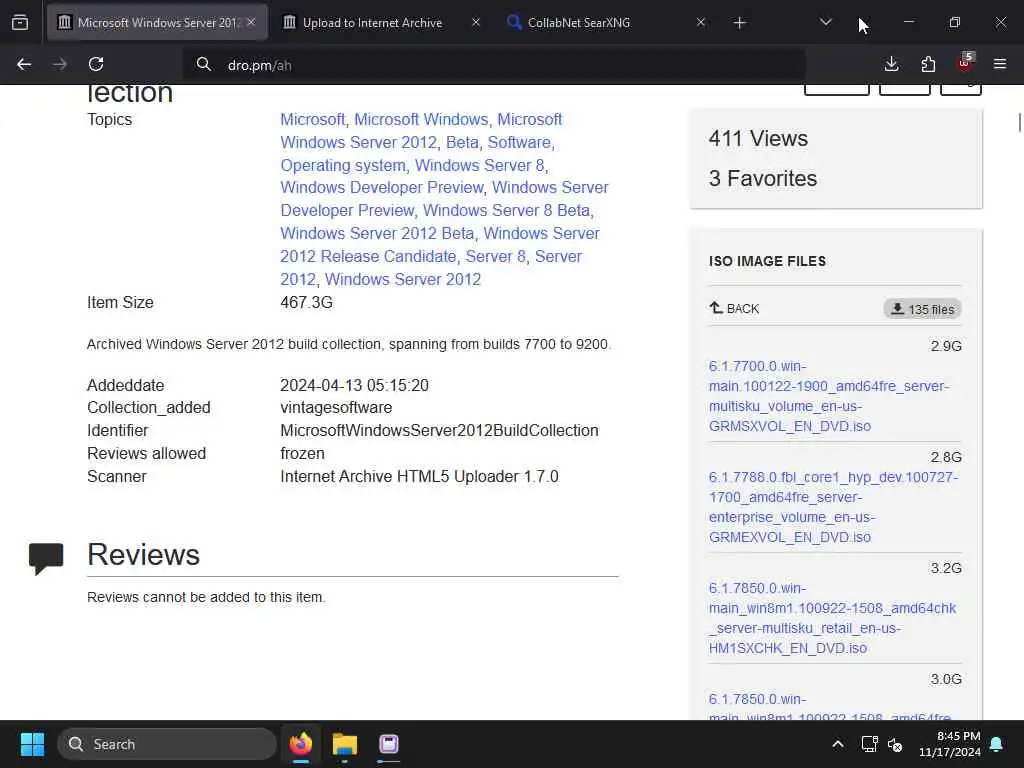The height and width of the screenshot is (768, 1024).
Task: Click the browser forward arrow
Action: pyautogui.click(x=59, y=65)
